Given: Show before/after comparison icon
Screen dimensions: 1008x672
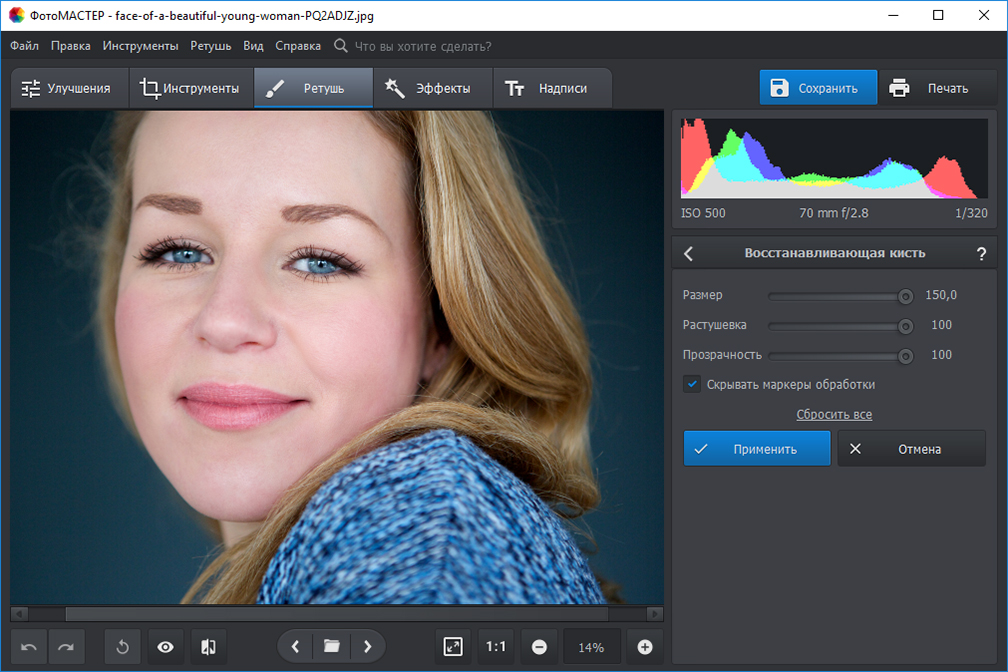Looking at the screenshot, I should point(208,647).
